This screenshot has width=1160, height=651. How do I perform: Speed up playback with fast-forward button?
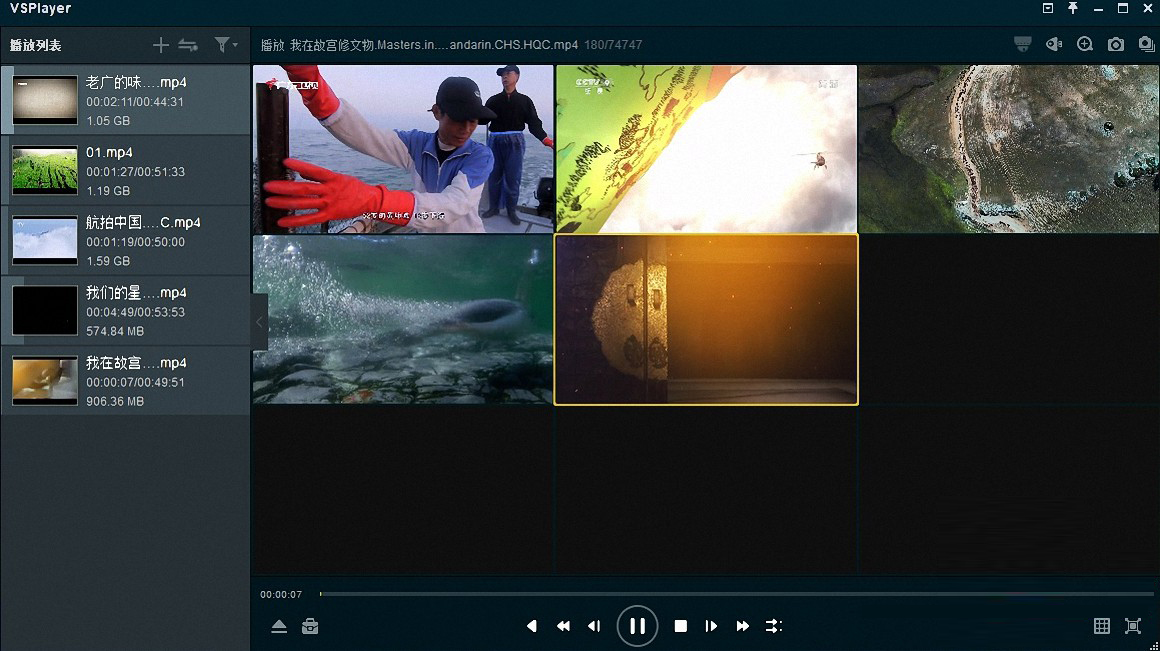point(743,627)
